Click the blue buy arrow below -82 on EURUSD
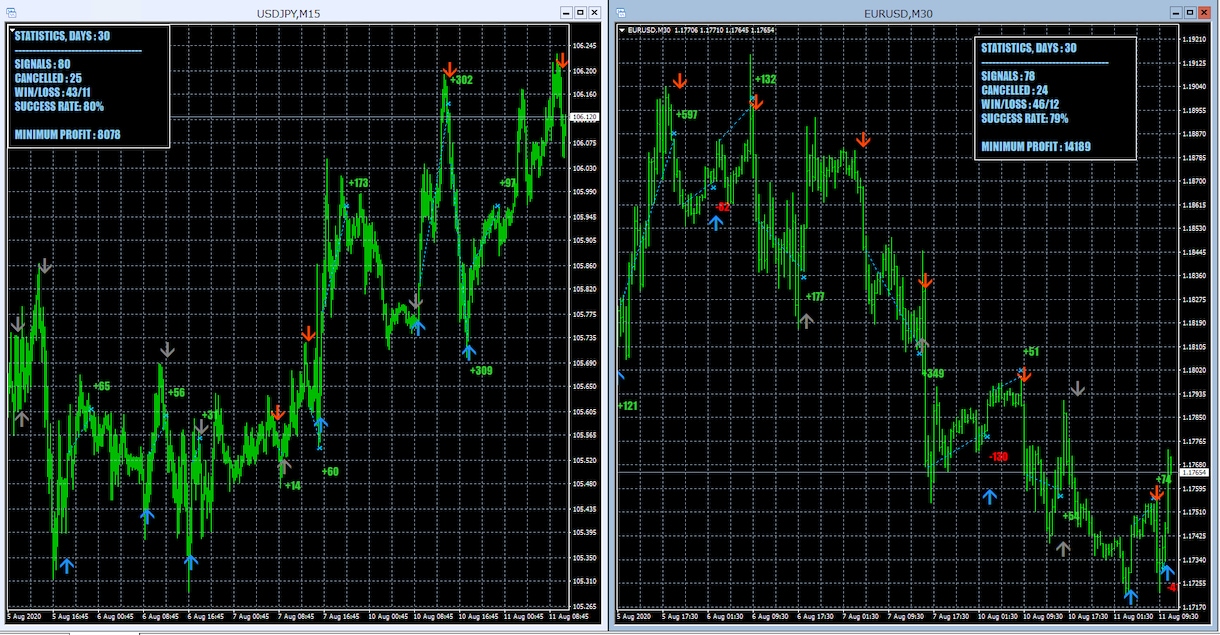Viewport: 1220px width, 635px height. (x=716, y=222)
